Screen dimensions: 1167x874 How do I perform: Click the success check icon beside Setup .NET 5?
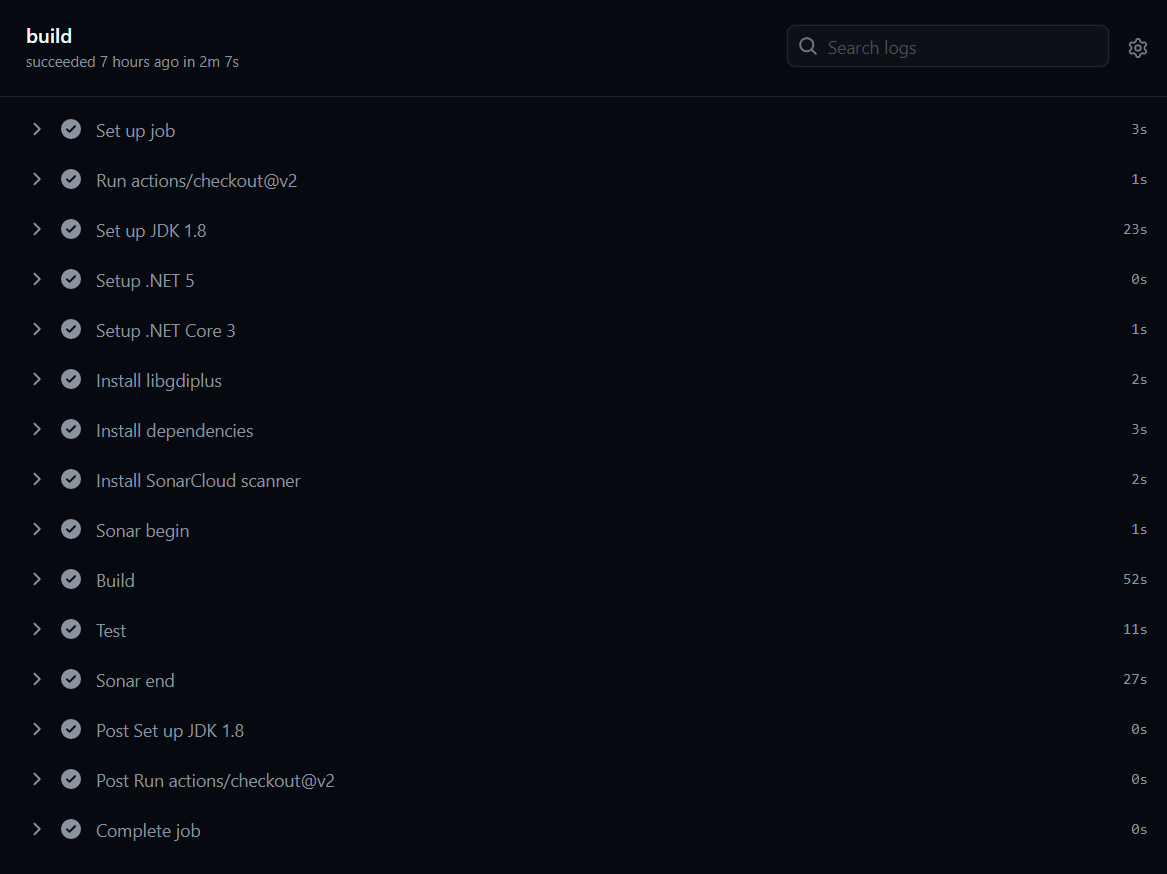(x=71, y=279)
